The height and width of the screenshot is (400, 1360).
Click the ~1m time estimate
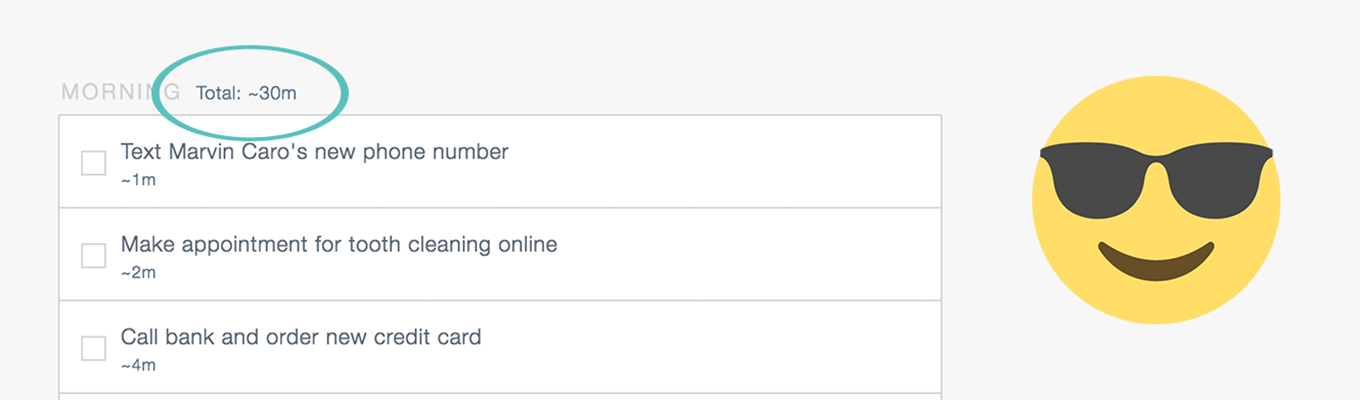pyautogui.click(x=138, y=181)
